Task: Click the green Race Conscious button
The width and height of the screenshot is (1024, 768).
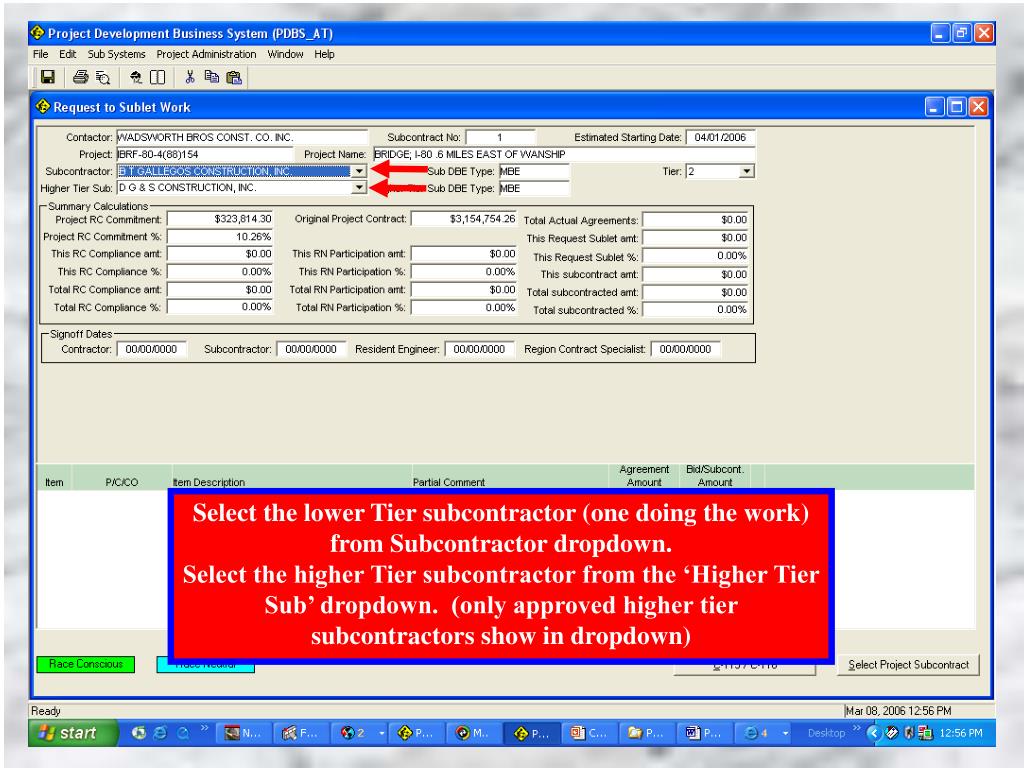Action: [x=86, y=664]
